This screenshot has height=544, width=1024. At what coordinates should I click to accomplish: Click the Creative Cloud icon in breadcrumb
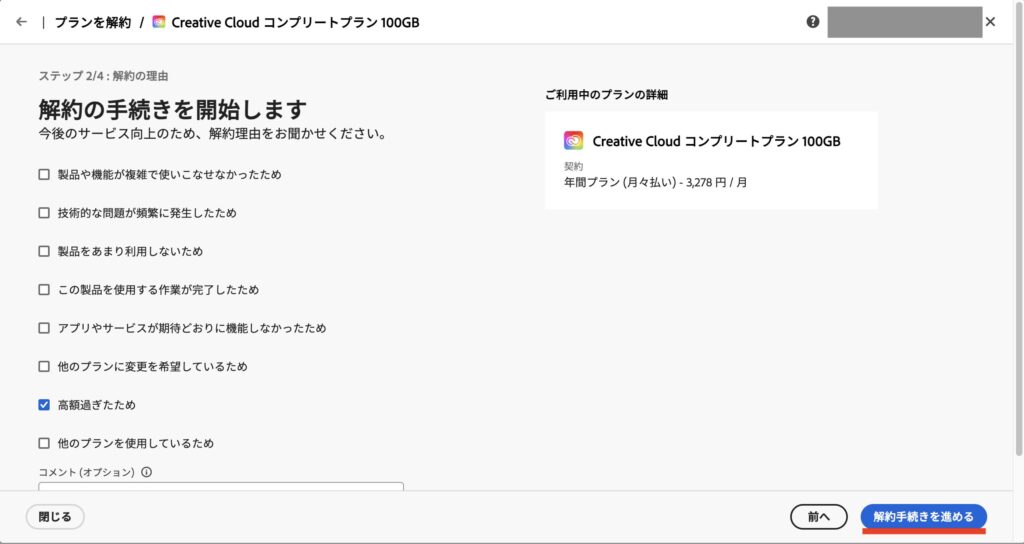click(x=159, y=22)
